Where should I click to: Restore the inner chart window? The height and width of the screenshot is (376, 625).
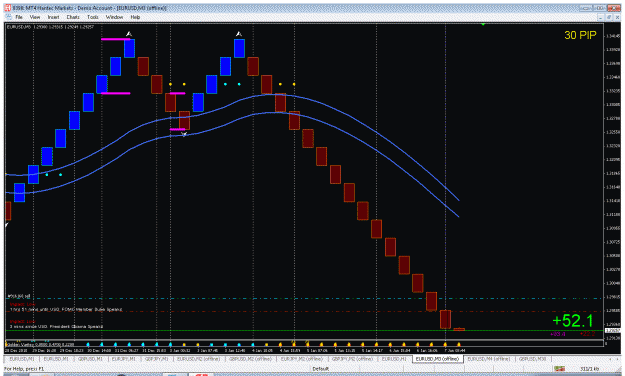(x=609, y=17)
